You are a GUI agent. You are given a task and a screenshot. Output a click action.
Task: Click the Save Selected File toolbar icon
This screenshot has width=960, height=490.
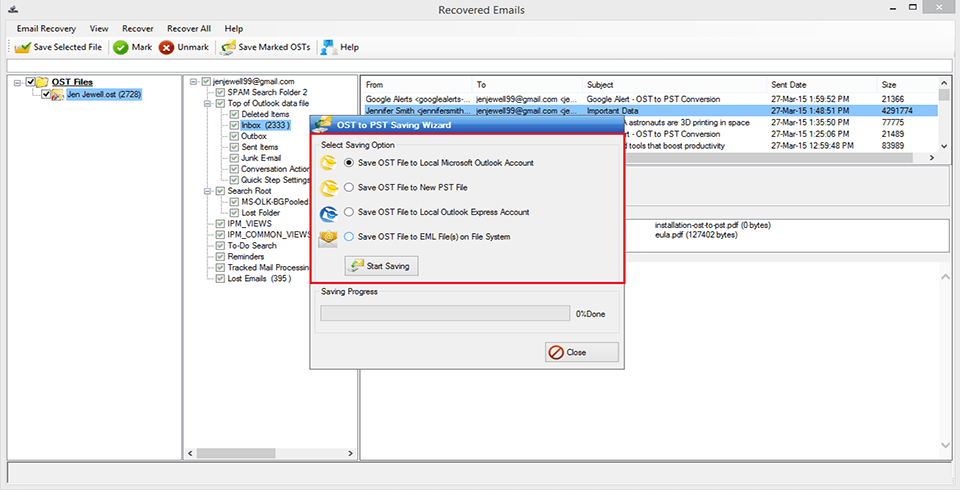pyautogui.click(x=23, y=47)
